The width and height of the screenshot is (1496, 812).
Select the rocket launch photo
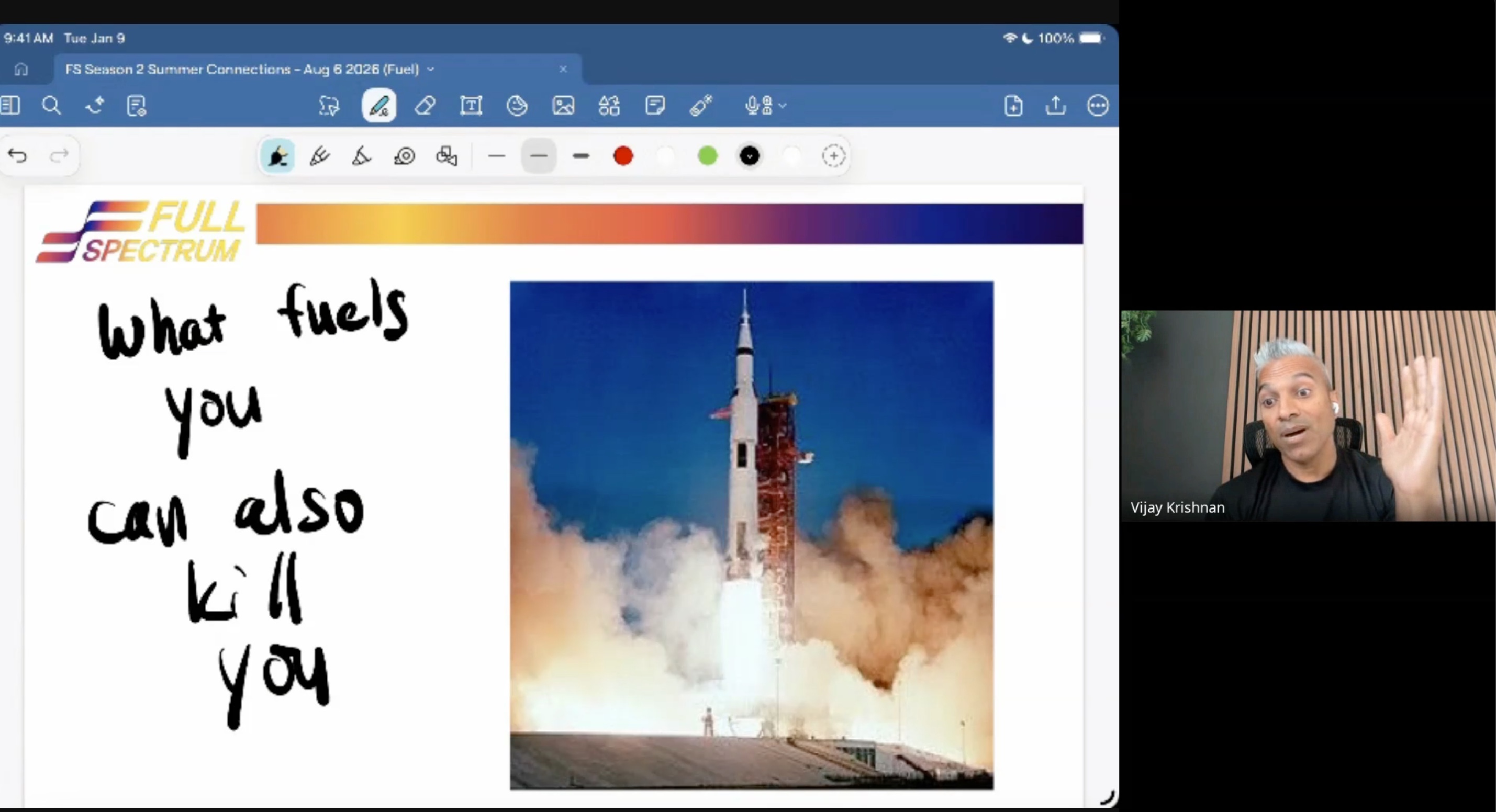pos(752,535)
